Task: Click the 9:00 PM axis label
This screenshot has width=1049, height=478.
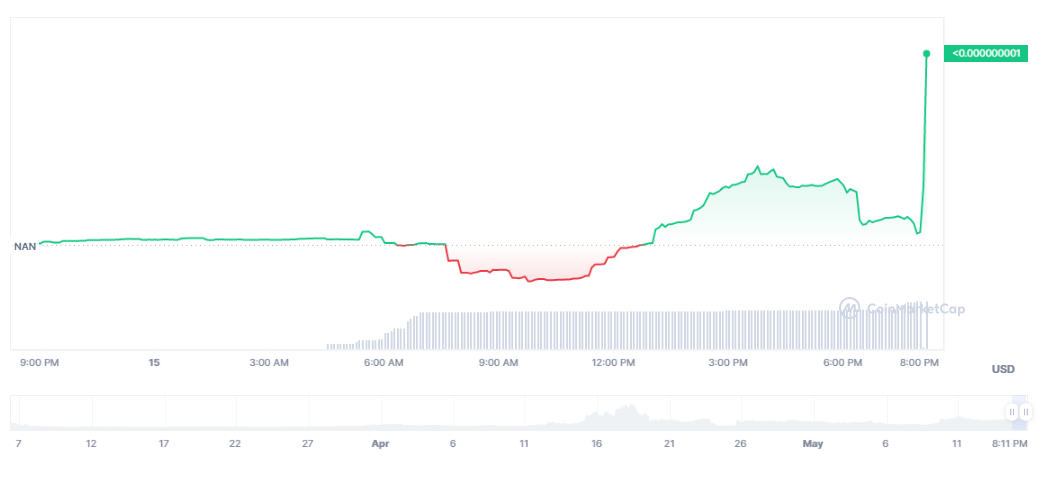Action: (x=40, y=363)
